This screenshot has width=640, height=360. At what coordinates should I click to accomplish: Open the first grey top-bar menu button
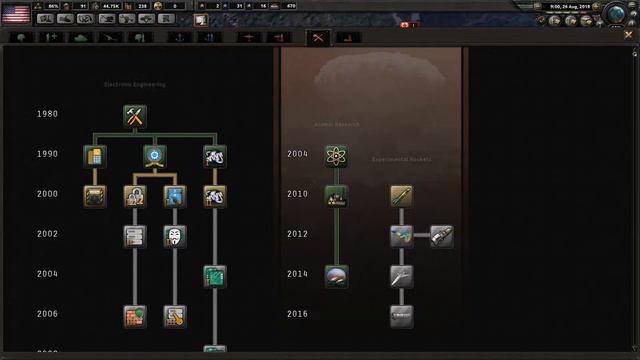click(45, 19)
